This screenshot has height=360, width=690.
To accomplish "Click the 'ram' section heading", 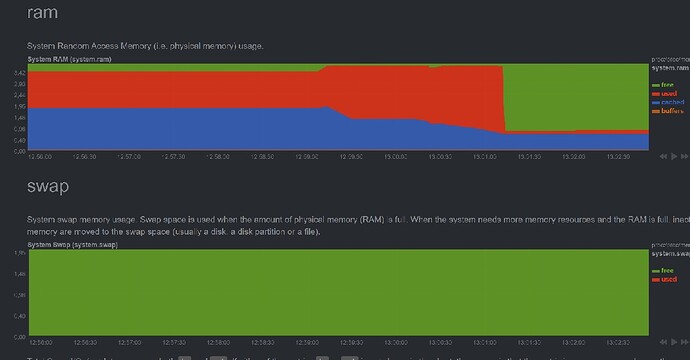I will (42, 12).
